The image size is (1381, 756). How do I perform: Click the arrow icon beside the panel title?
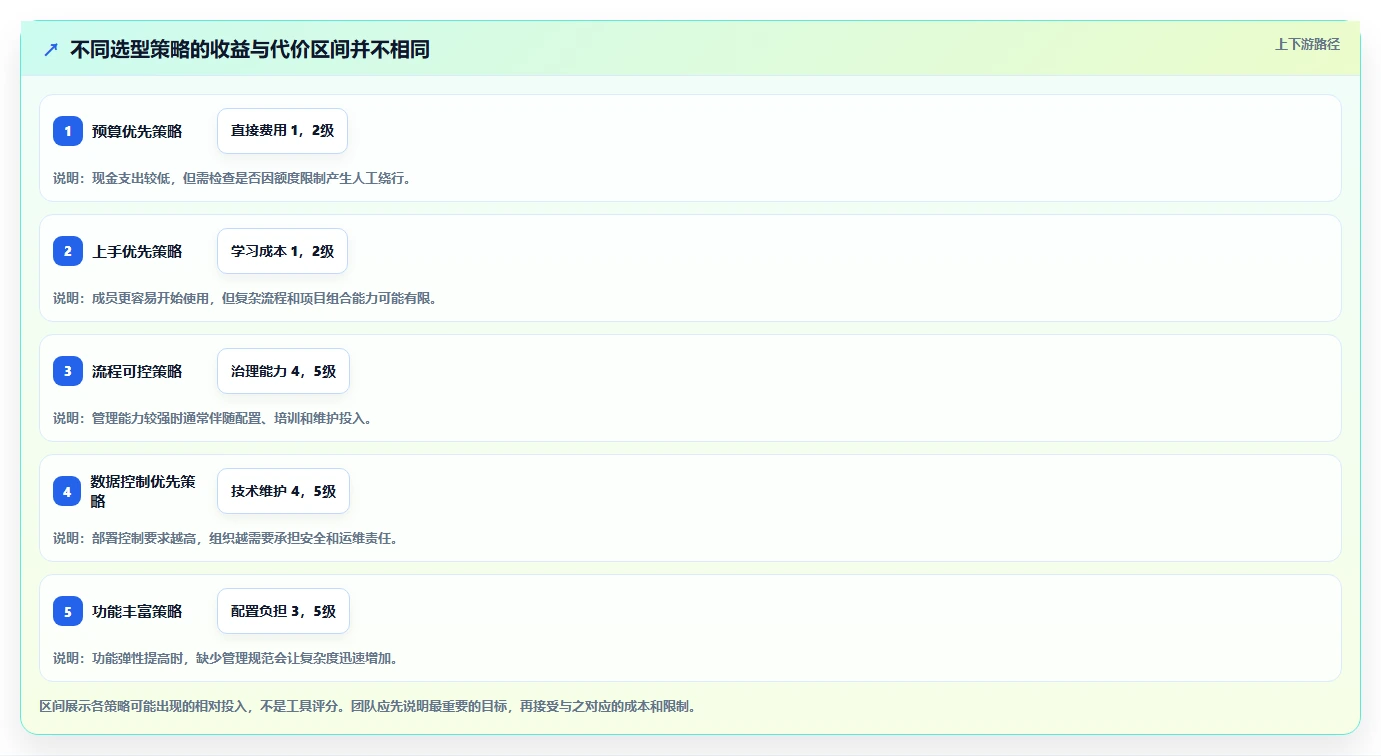(51, 49)
